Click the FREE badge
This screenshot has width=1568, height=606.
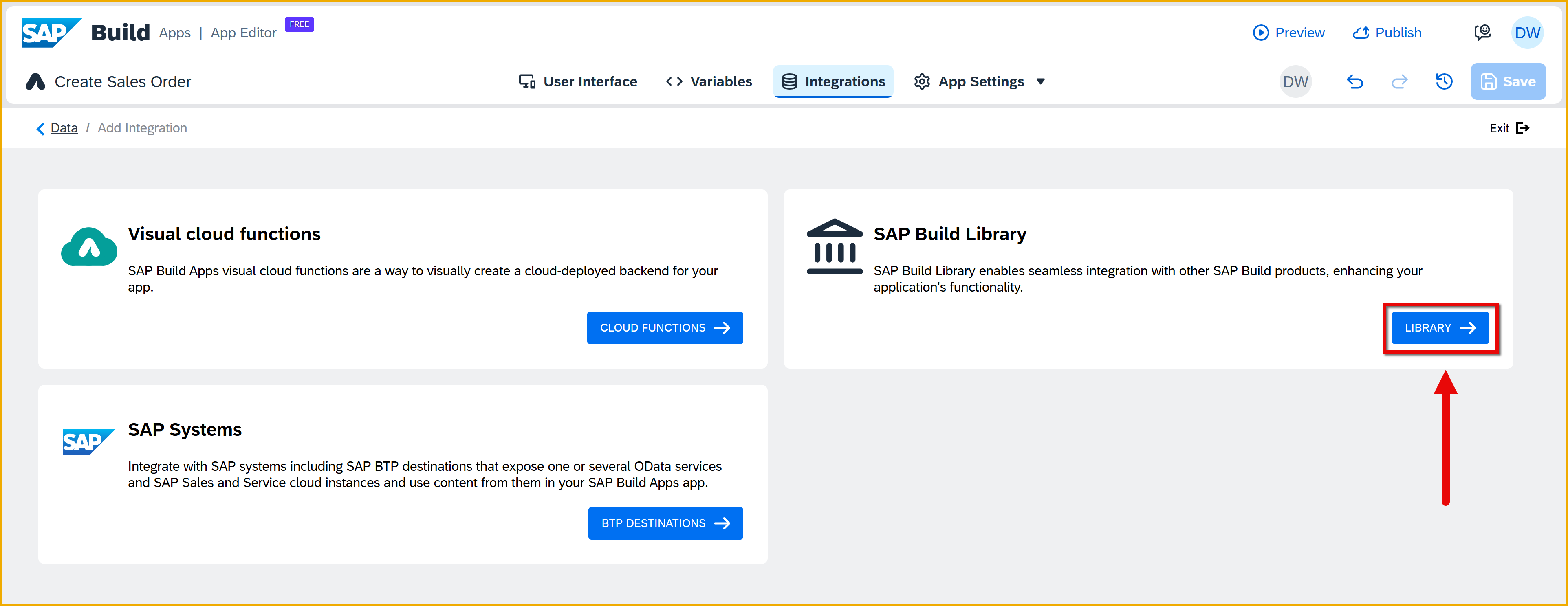(x=299, y=24)
